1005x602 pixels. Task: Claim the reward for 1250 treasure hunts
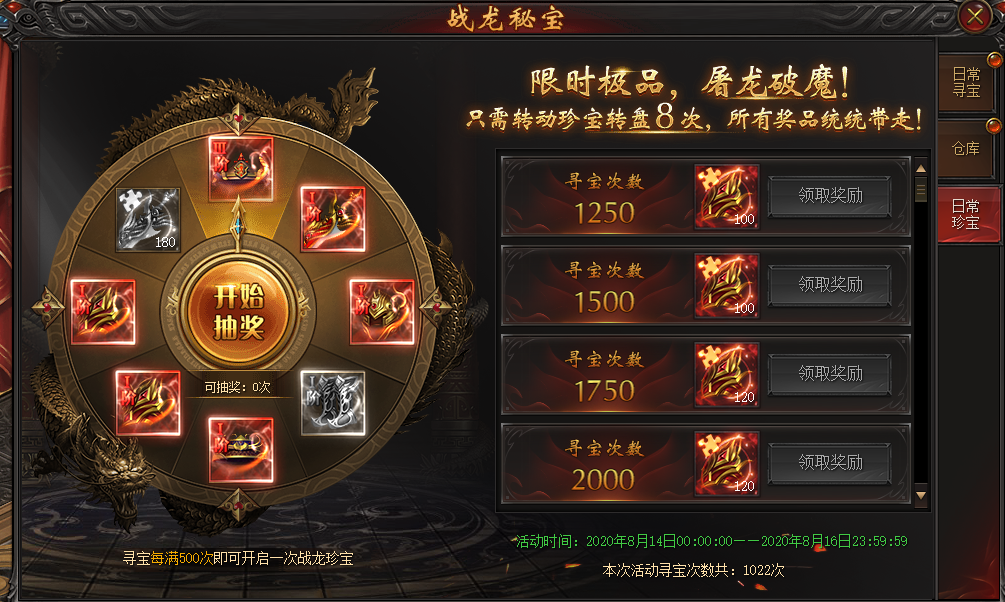830,196
